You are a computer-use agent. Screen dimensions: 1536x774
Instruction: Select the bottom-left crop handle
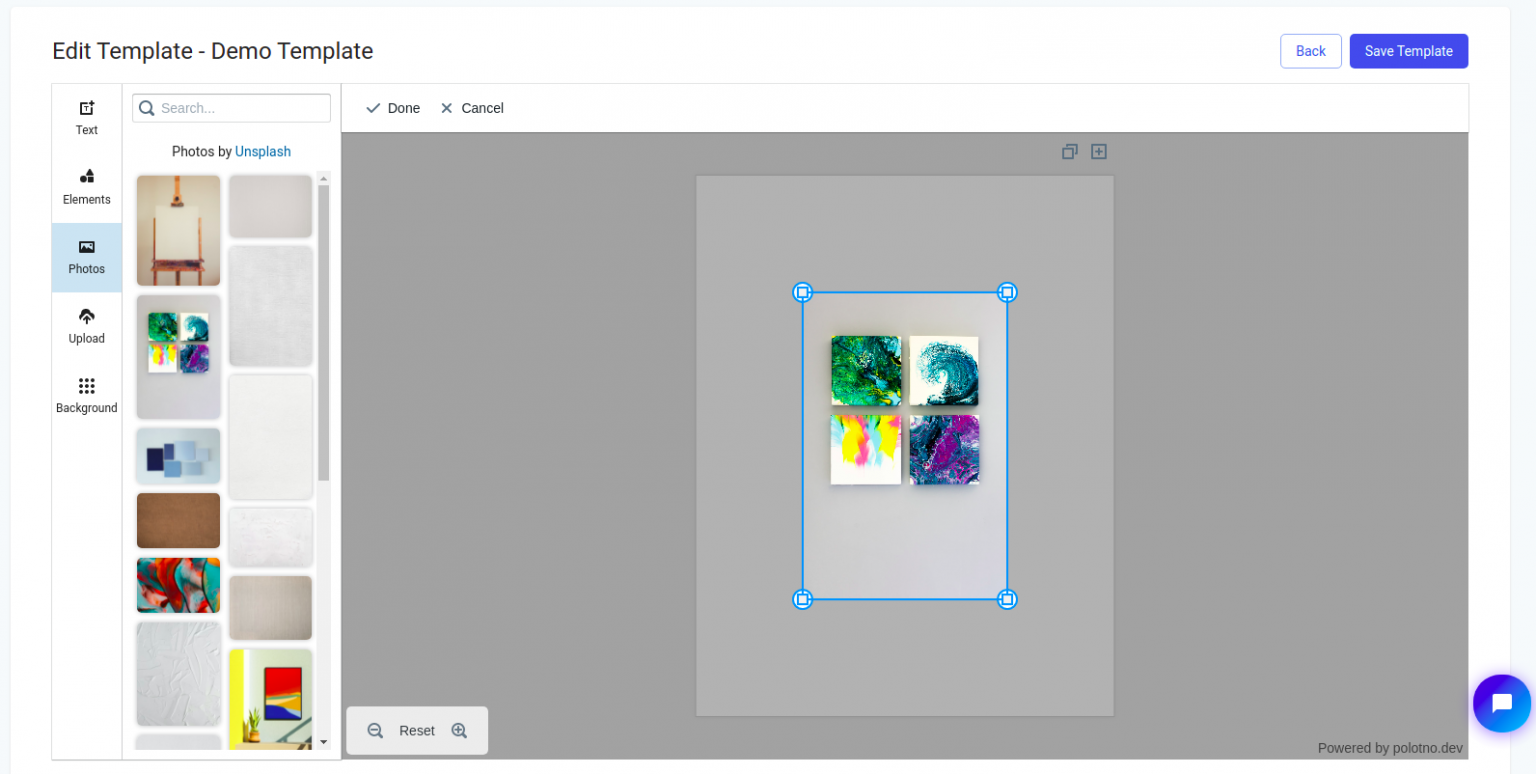tap(802, 599)
